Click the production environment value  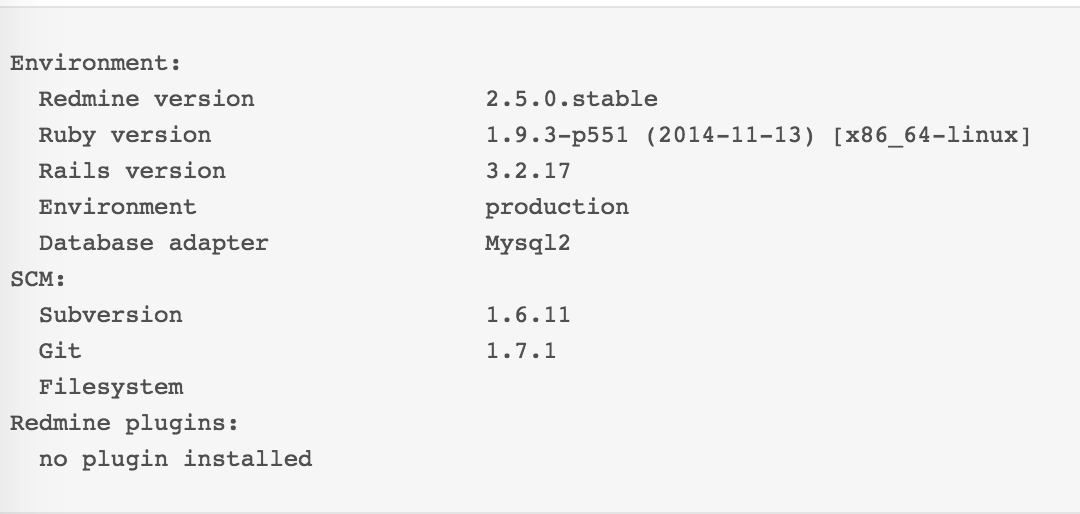click(x=557, y=208)
